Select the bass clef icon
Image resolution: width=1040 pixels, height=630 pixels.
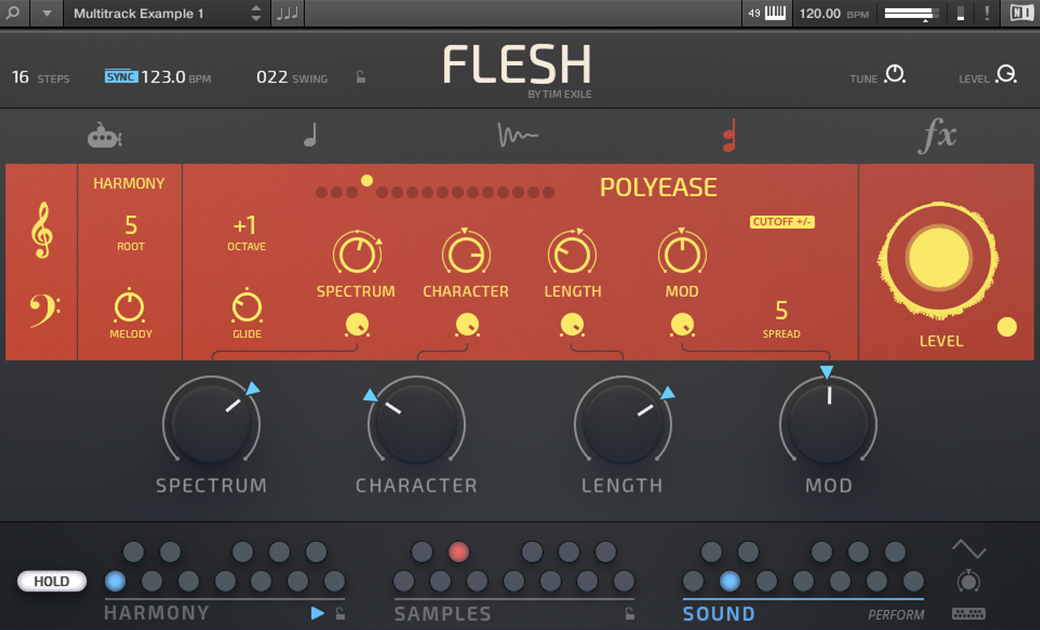tap(44, 310)
